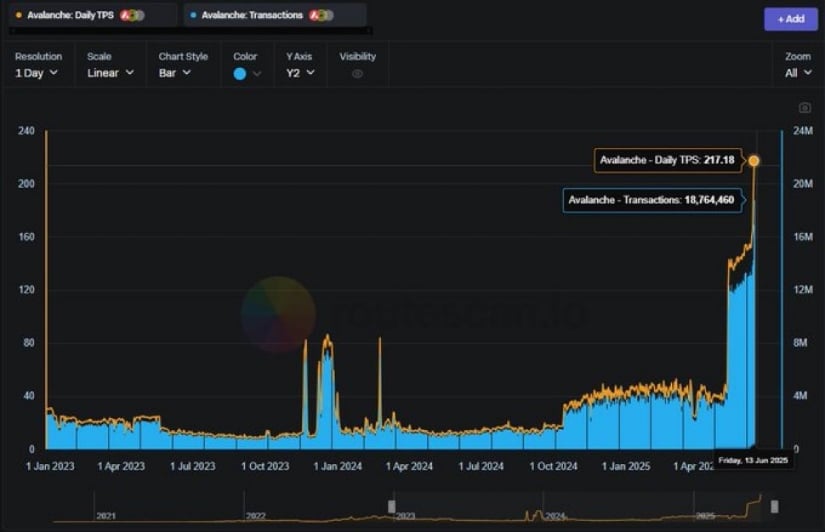Viewport: 825px width, 532px height.
Task: Open the Y Axis Y2 dropdown
Action: (300, 73)
